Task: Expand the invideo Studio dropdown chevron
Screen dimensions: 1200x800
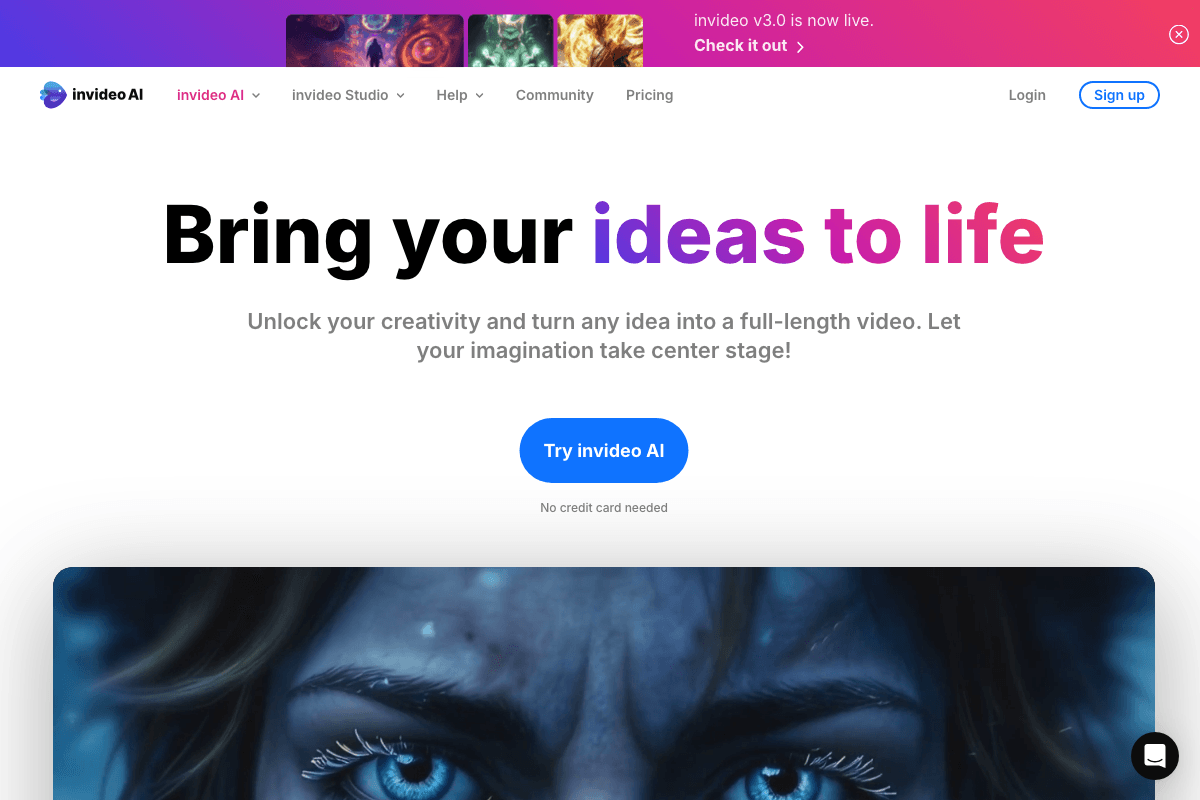Action: coord(400,96)
